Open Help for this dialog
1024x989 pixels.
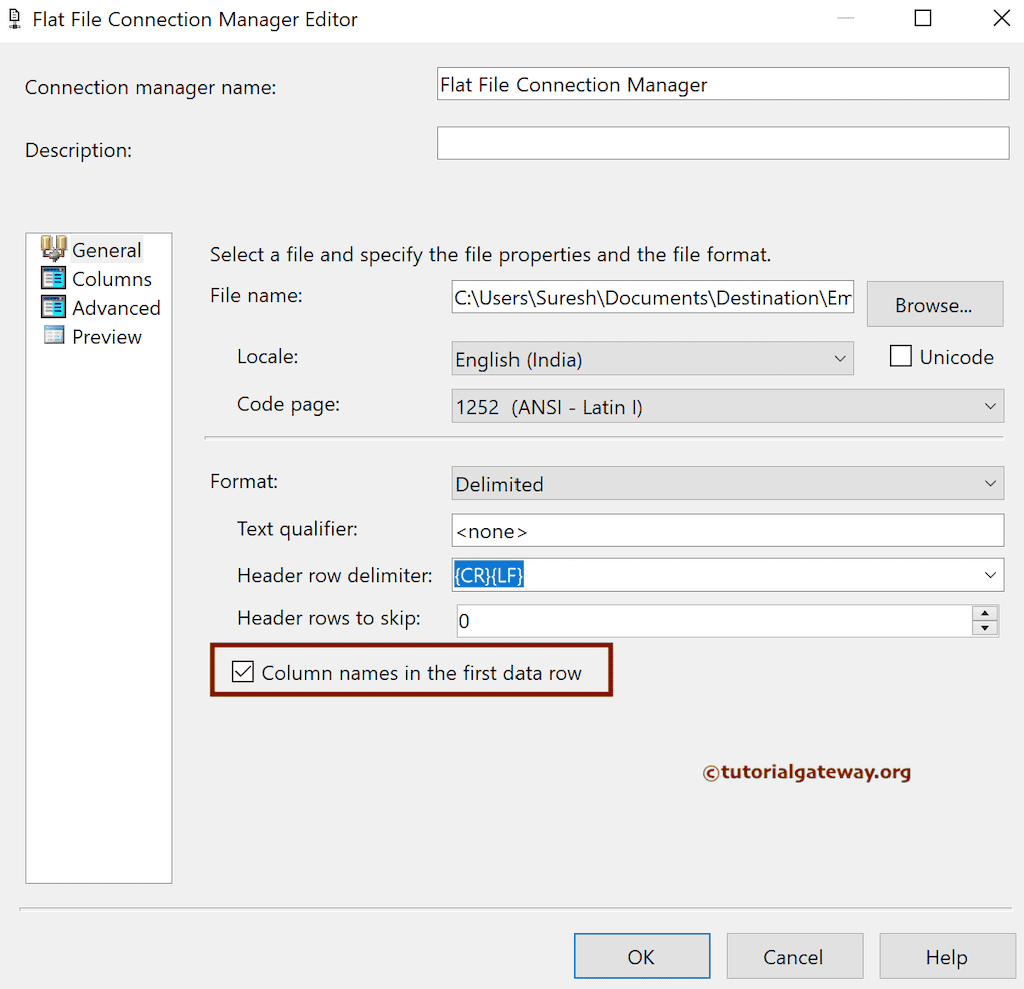coord(947,956)
